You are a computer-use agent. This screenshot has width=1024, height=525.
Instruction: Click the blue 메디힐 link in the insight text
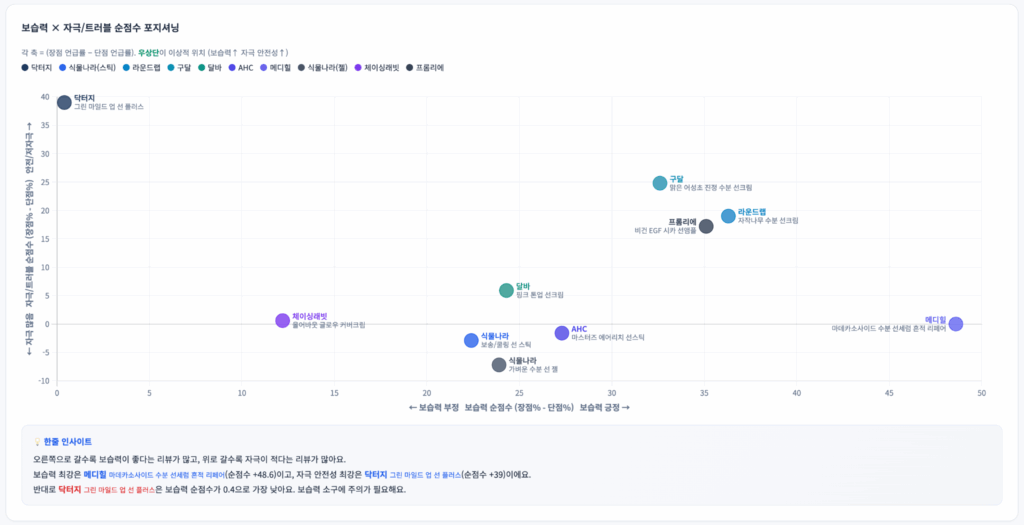tap(95, 474)
